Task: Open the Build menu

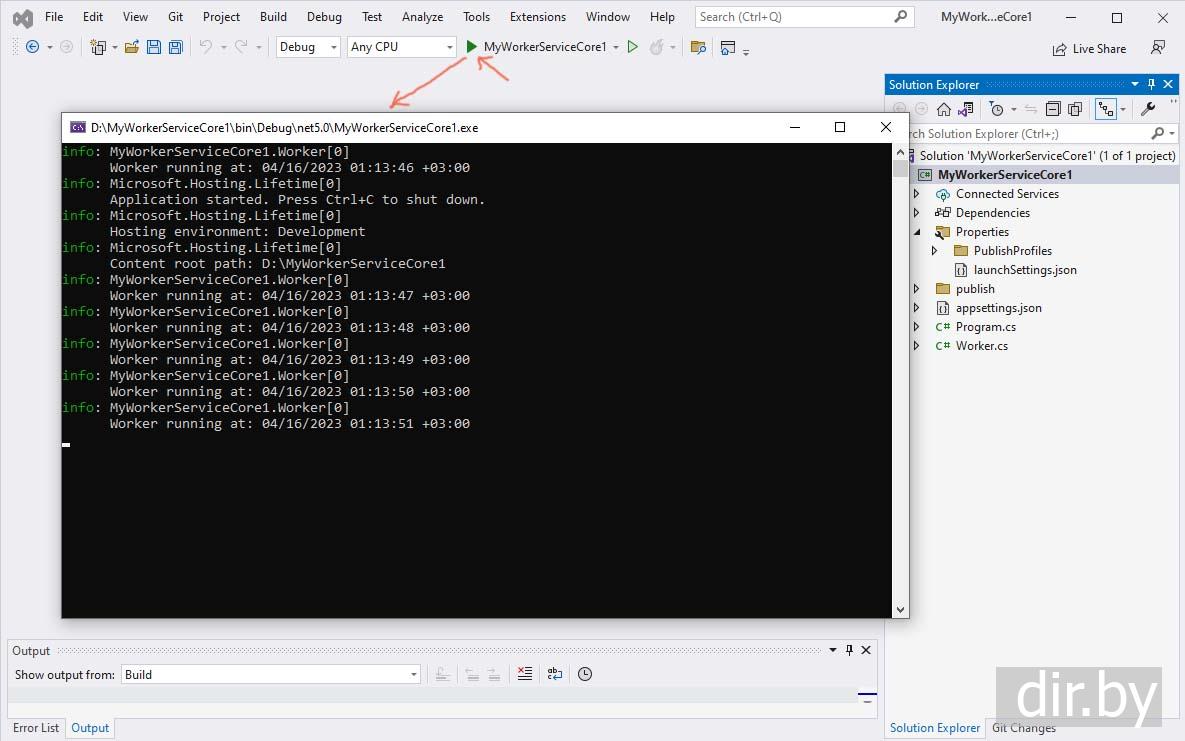Action: coord(273,17)
